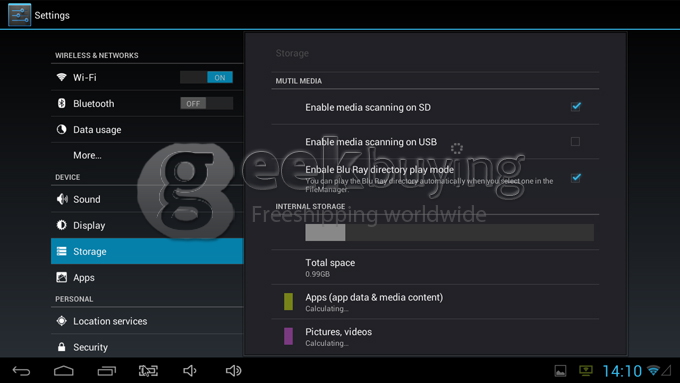Take a screenshot with the capture icon

(x=148, y=371)
